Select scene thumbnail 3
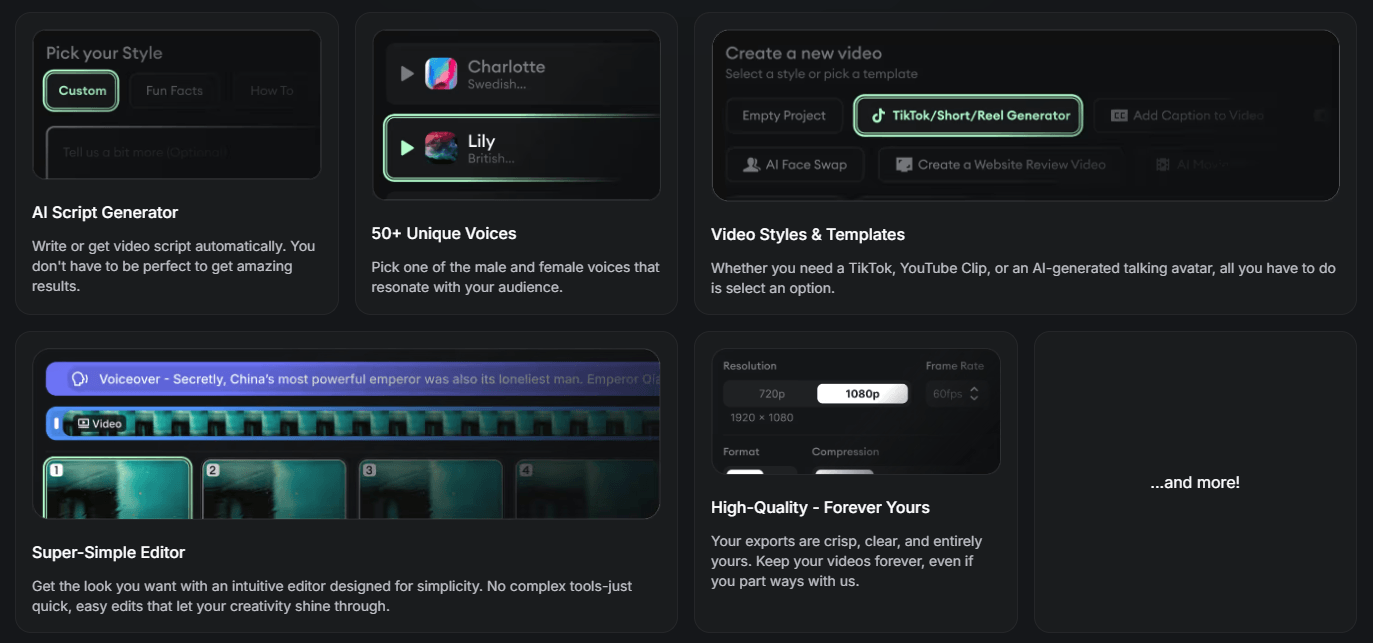Screen dimensions: 1373x643 coord(431,489)
